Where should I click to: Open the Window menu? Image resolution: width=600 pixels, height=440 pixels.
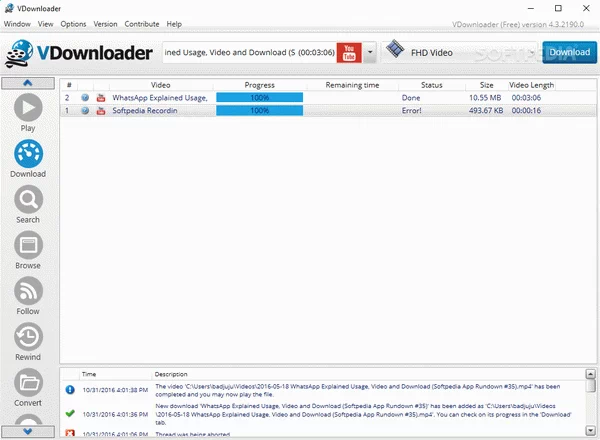(17, 24)
